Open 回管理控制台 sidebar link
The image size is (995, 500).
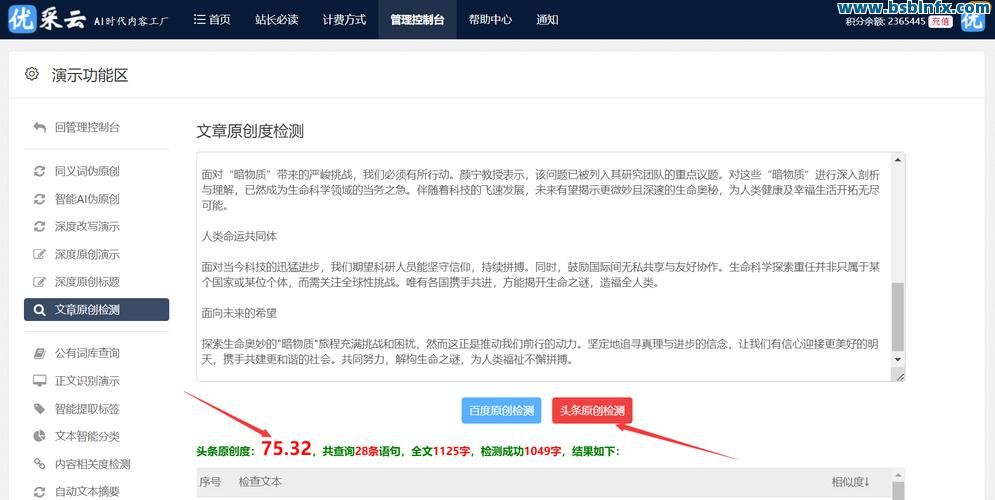point(87,128)
